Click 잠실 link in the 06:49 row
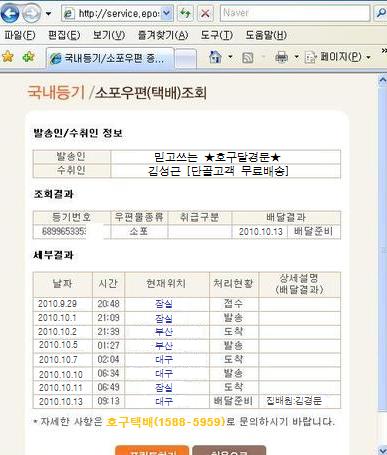The height and width of the screenshot is (455, 387). click(x=164, y=387)
